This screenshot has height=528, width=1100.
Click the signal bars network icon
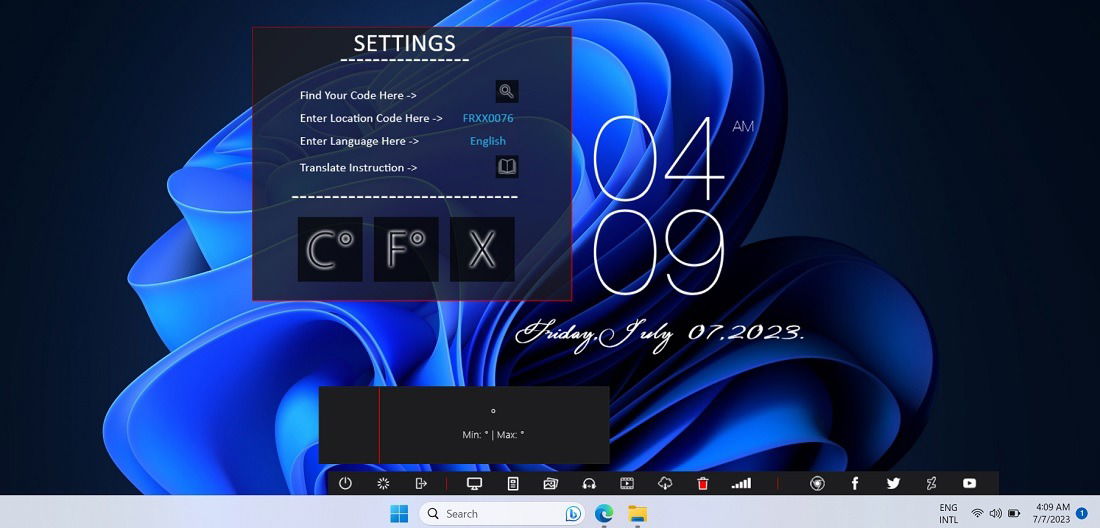(x=741, y=483)
